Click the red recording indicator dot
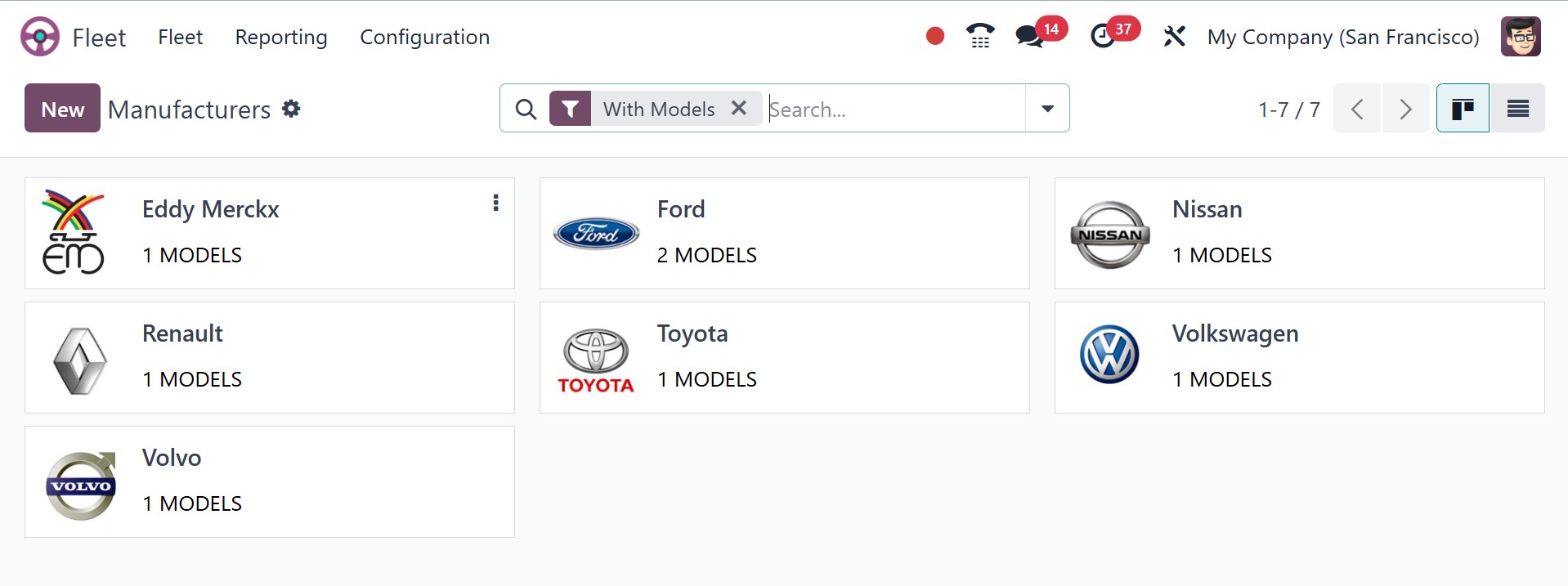Viewport: 1568px width, 586px height. tap(935, 37)
